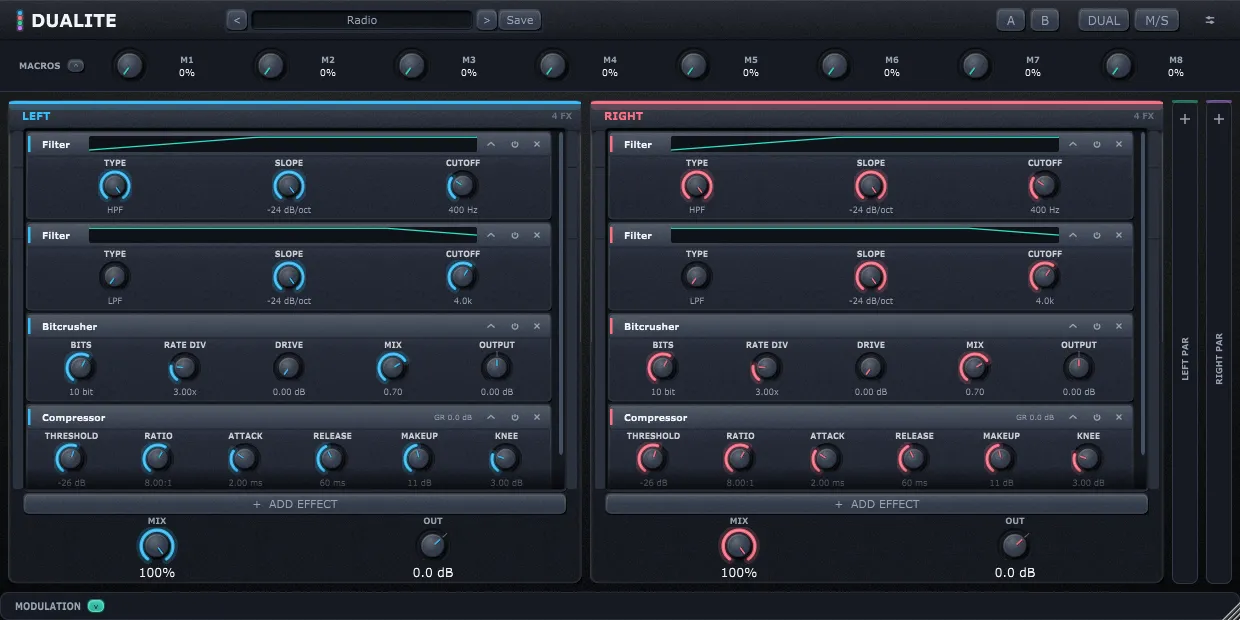Click the Right Compressor THRESHOLD knob

pos(653,458)
